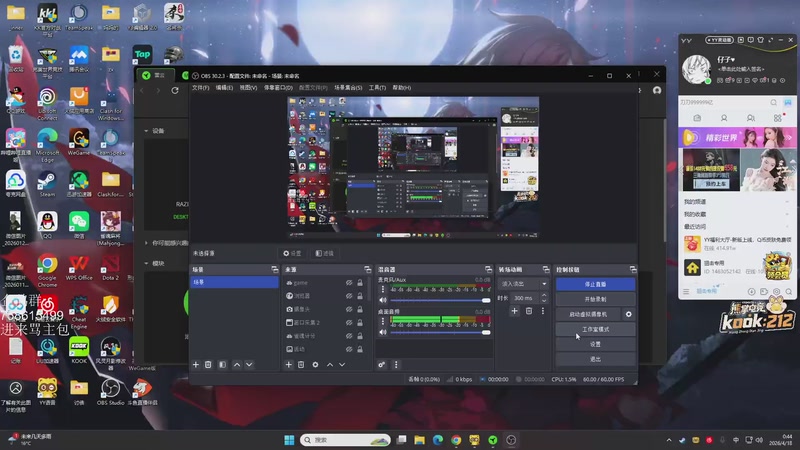Open advanced audio properties in mixer

coord(382,365)
